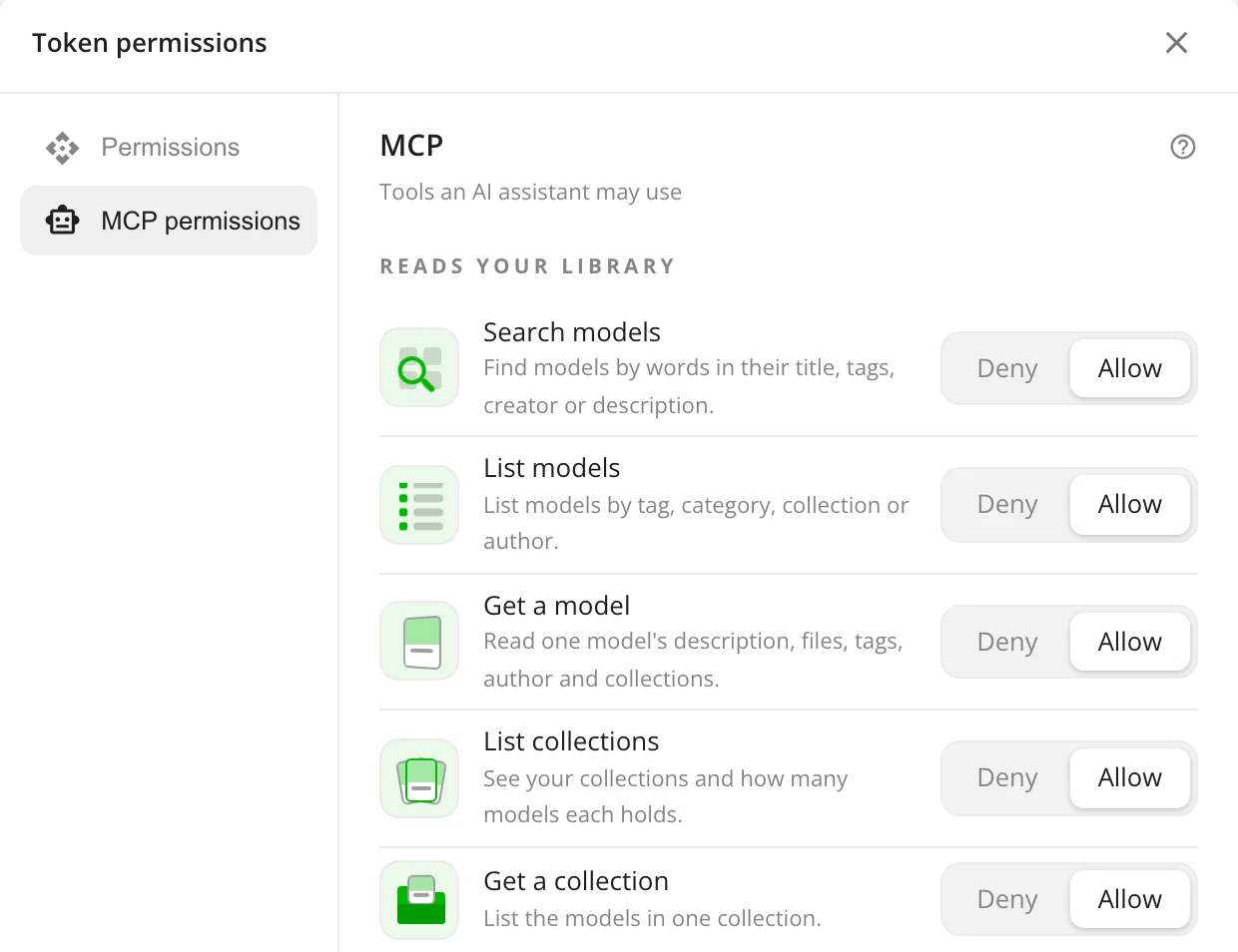Set List collections to Deny
Viewport: 1238px width, 952px height.
click(1006, 777)
